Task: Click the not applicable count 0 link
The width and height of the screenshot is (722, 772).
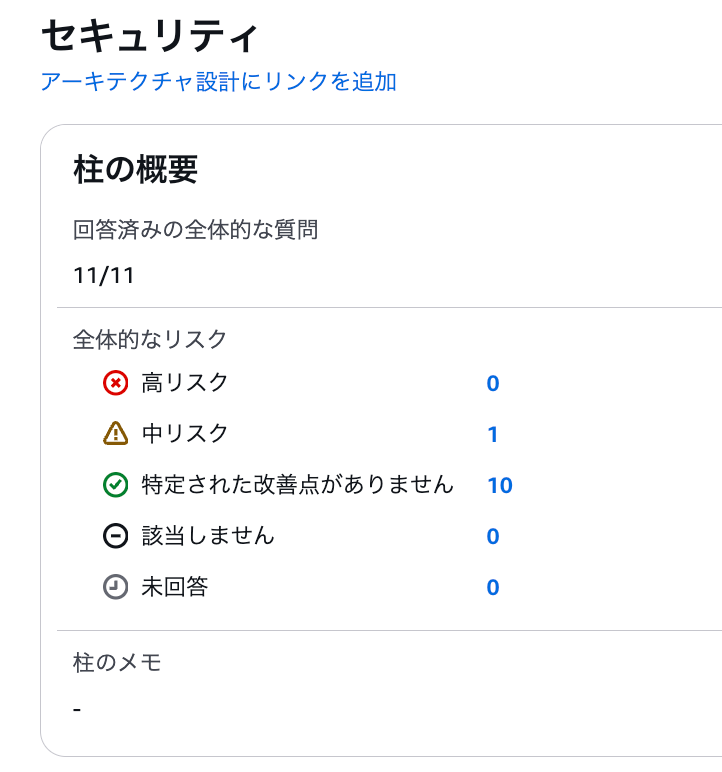Action: click(493, 537)
